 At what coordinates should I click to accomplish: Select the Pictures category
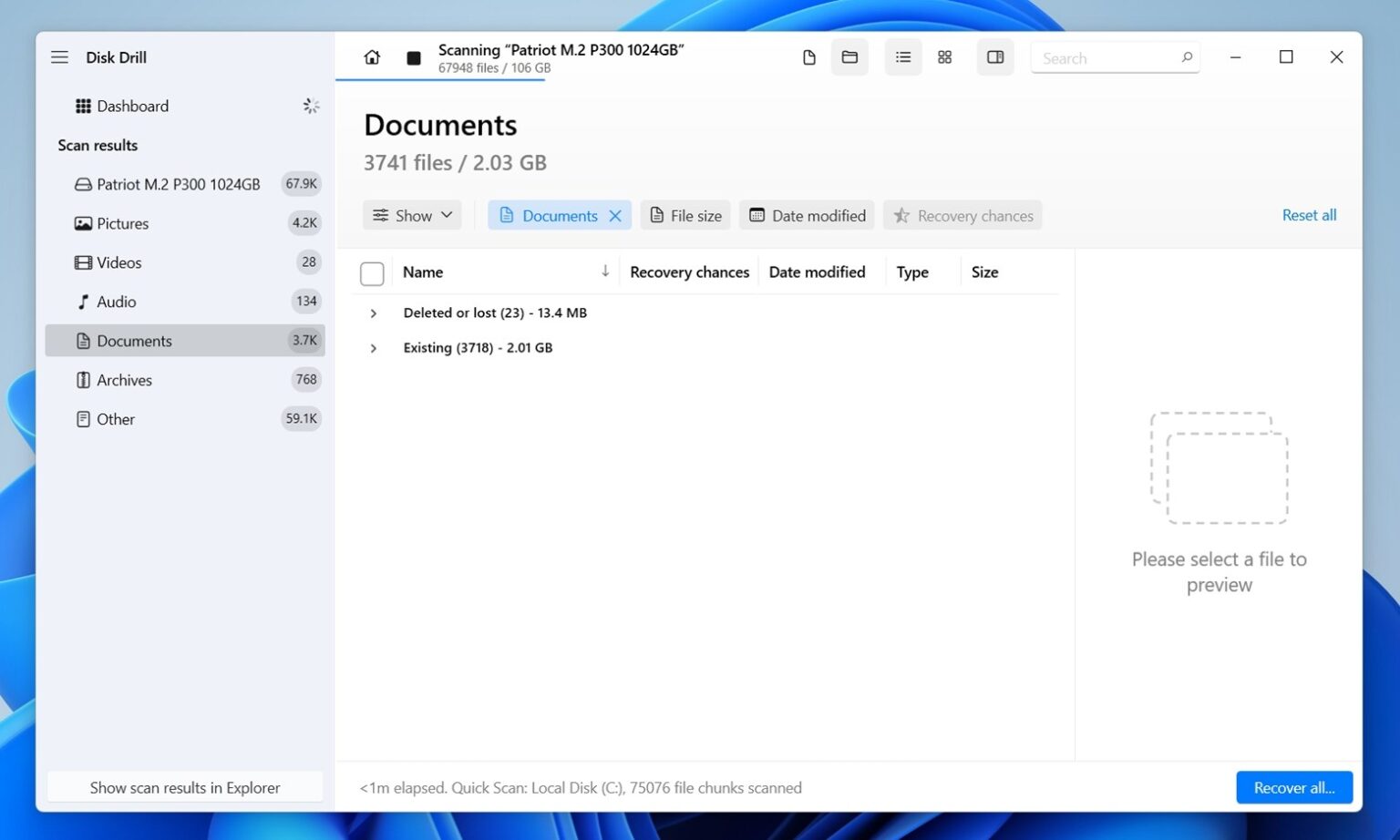pos(122,223)
